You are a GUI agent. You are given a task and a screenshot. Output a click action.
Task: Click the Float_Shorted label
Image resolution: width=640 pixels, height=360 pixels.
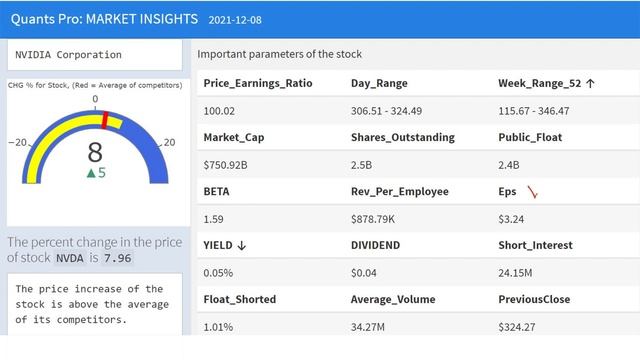240,300
